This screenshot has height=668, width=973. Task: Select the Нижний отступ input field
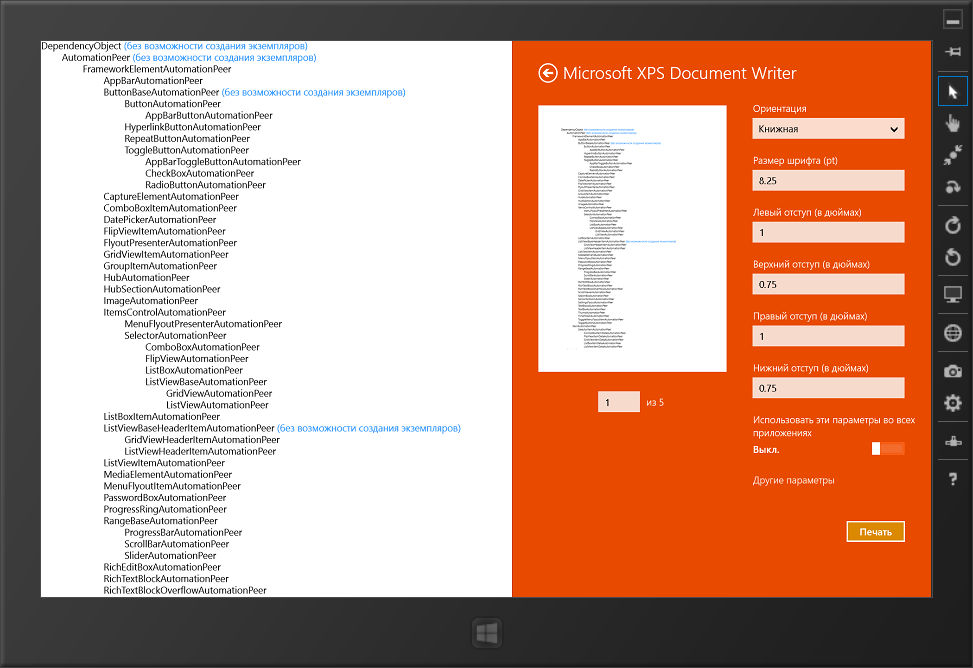tap(828, 388)
